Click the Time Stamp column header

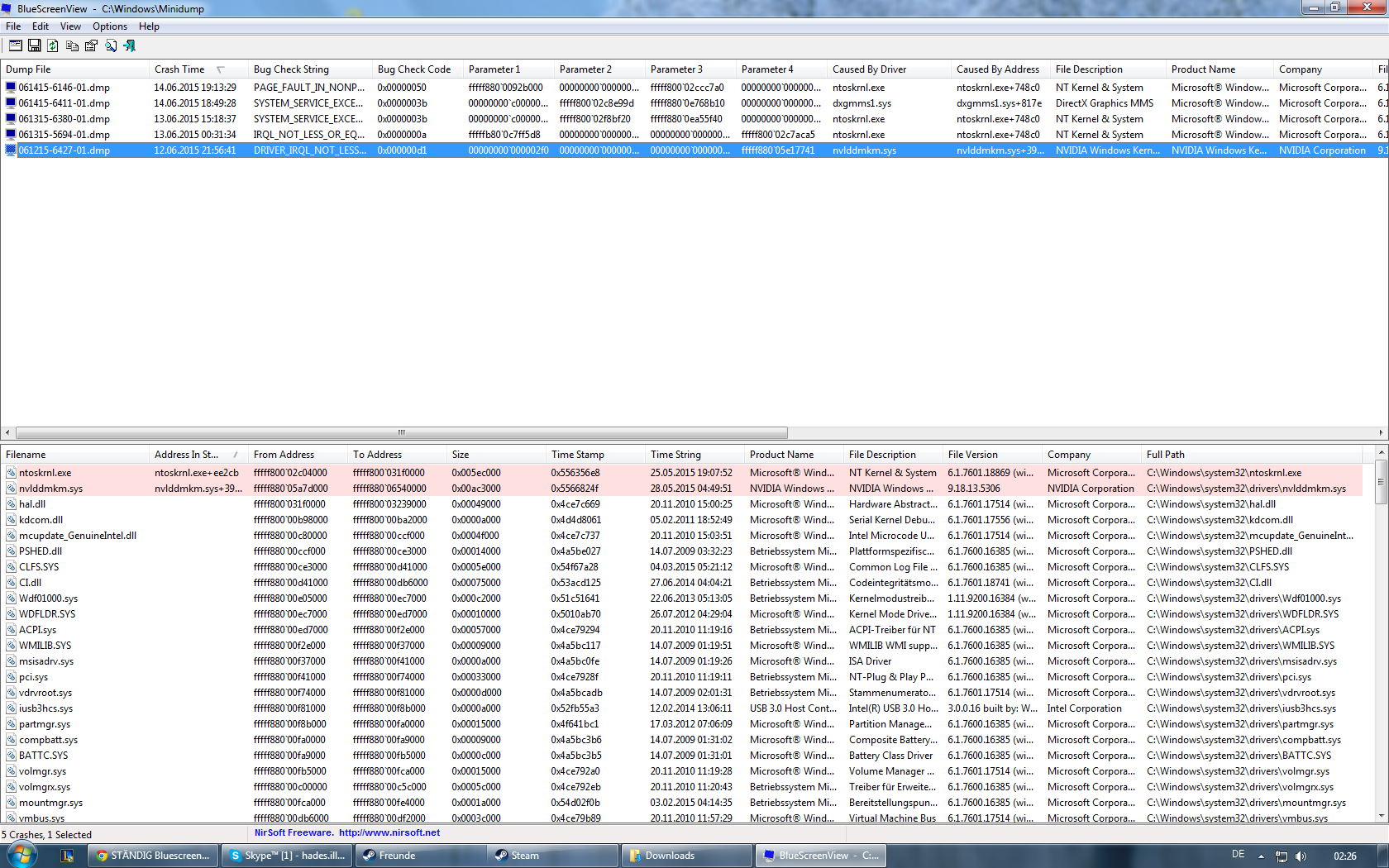(x=595, y=455)
